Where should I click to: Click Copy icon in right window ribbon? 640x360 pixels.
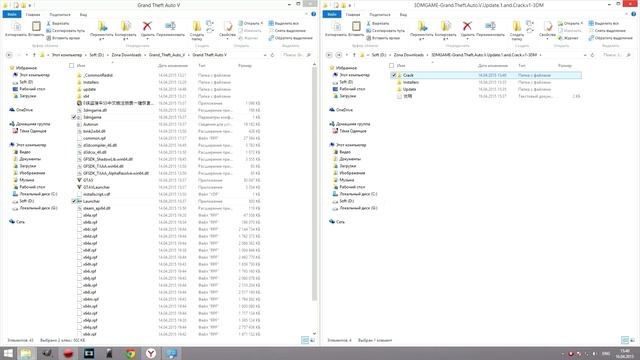pos(336,26)
